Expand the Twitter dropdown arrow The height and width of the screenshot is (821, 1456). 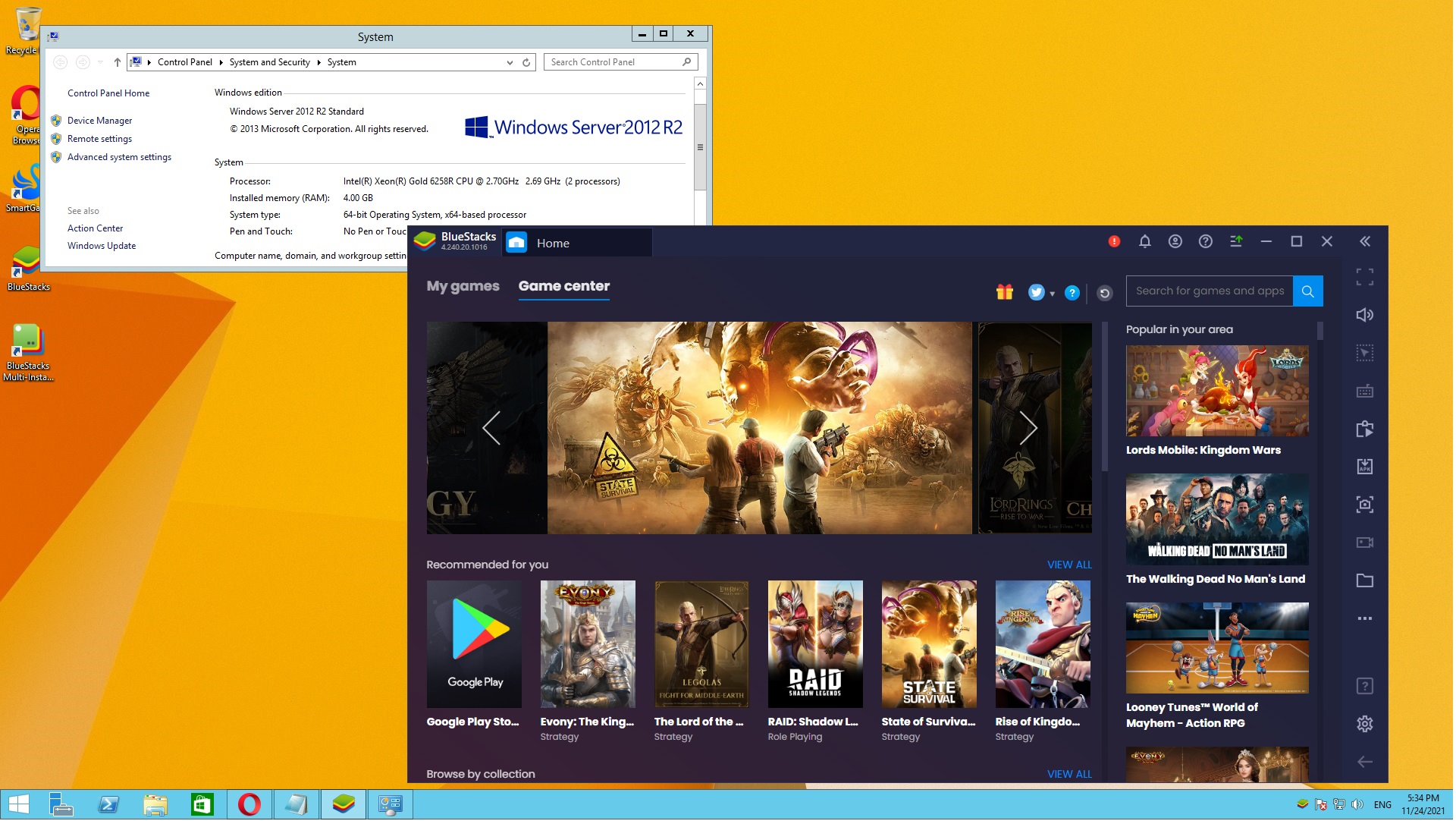[1053, 294]
